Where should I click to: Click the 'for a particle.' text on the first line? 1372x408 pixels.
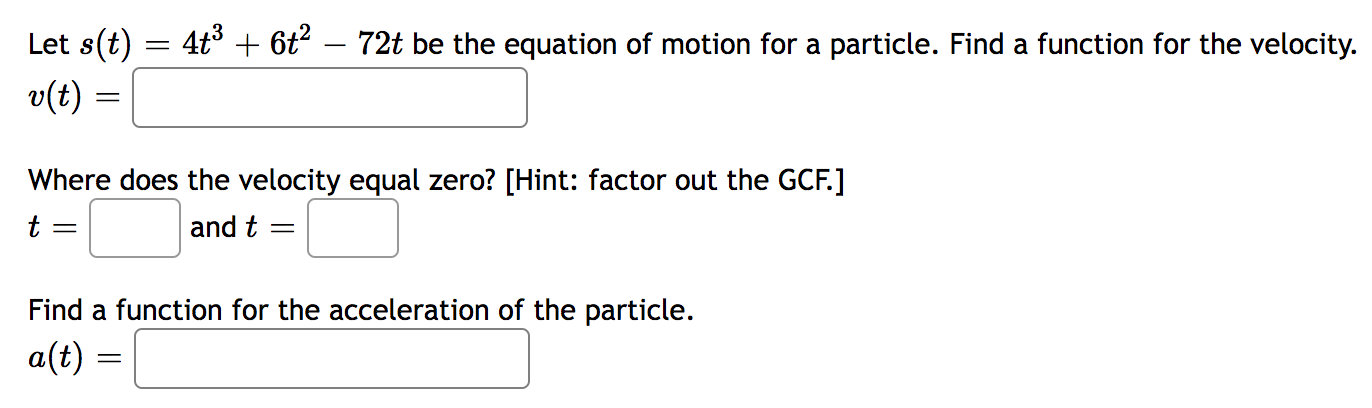click(829, 45)
